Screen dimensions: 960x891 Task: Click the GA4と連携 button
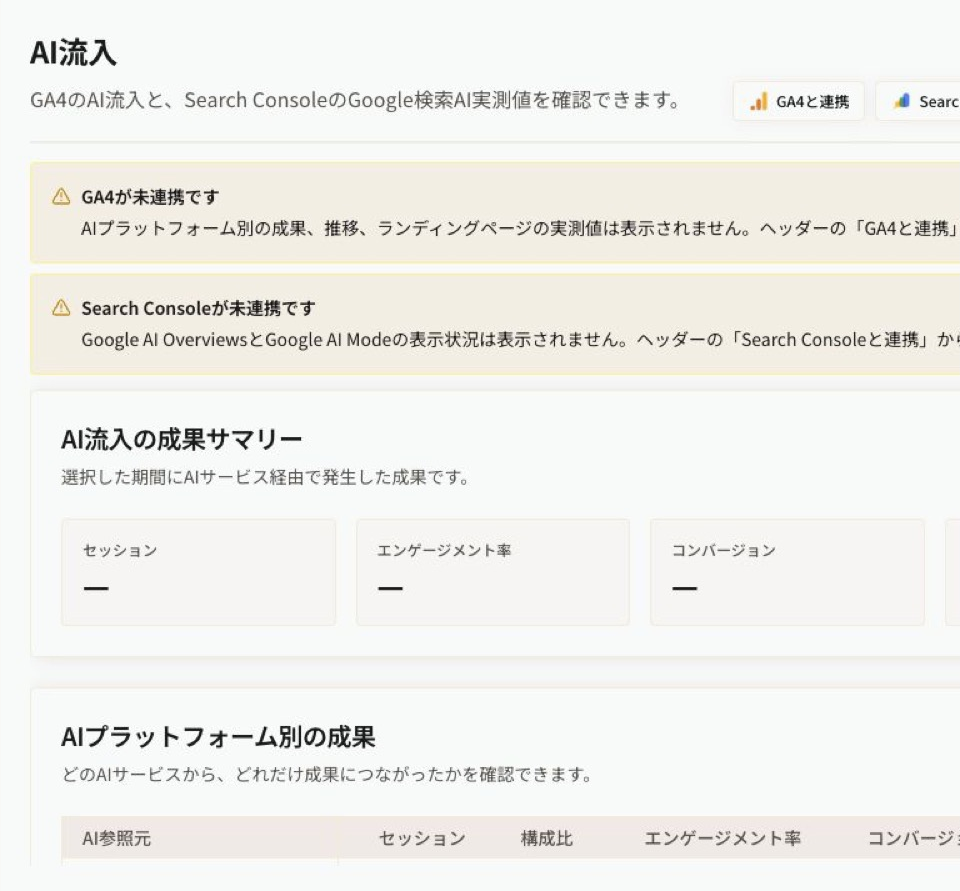pos(798,101)
